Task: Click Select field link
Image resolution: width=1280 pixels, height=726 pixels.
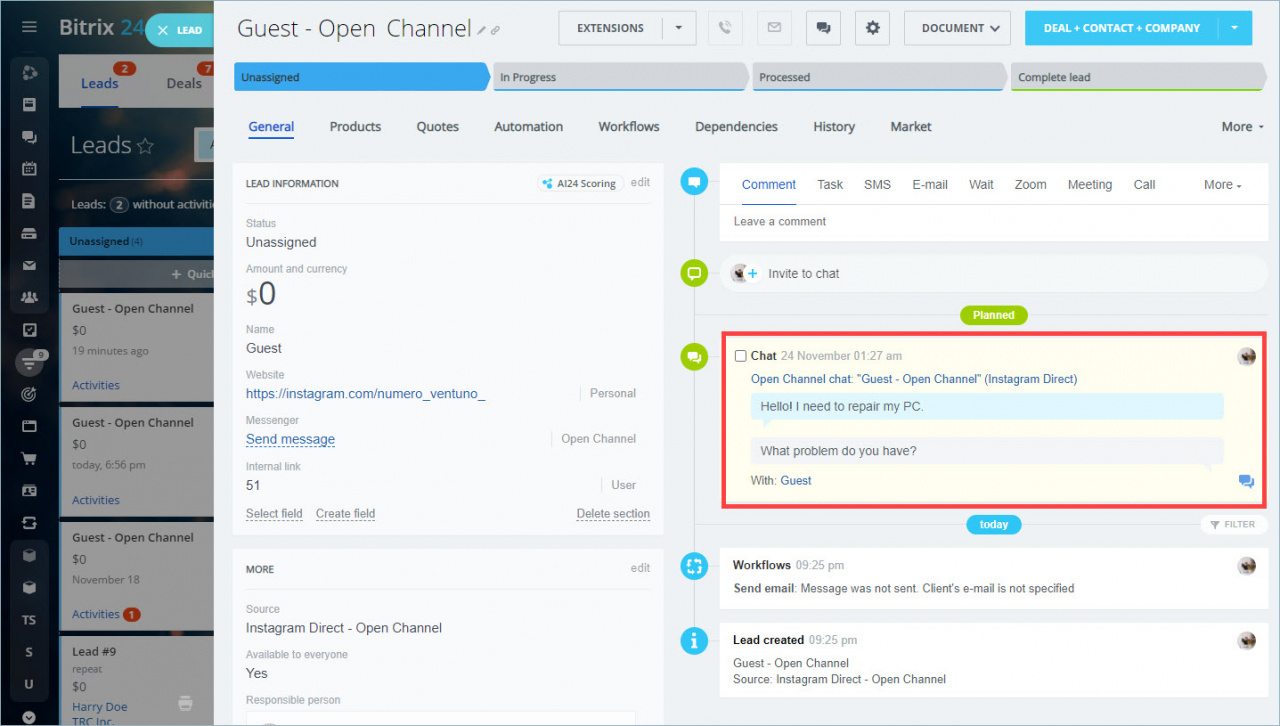Action: (x=274, y=514)
